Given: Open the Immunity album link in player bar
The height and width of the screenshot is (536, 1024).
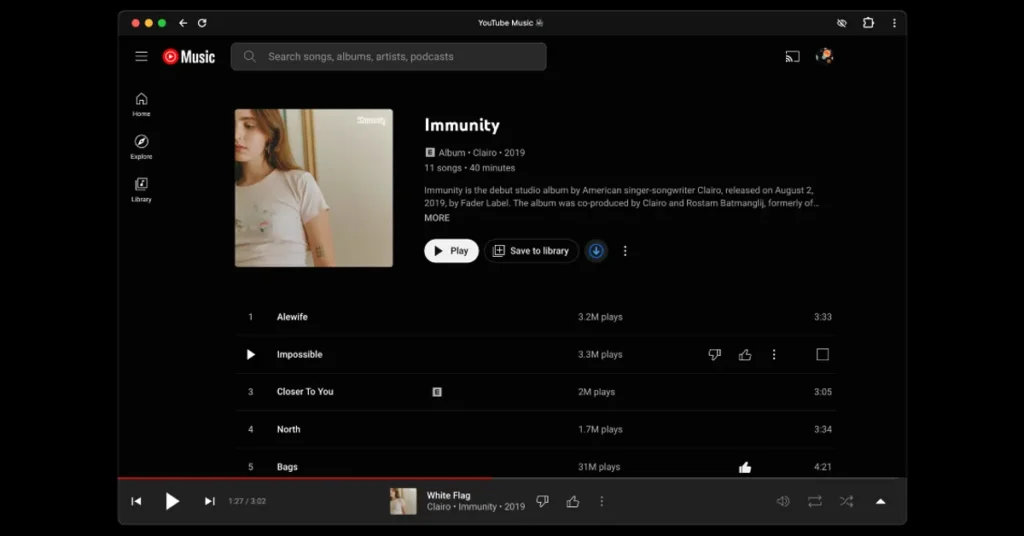Looking at the screenshot, I should tap(477, 507).
